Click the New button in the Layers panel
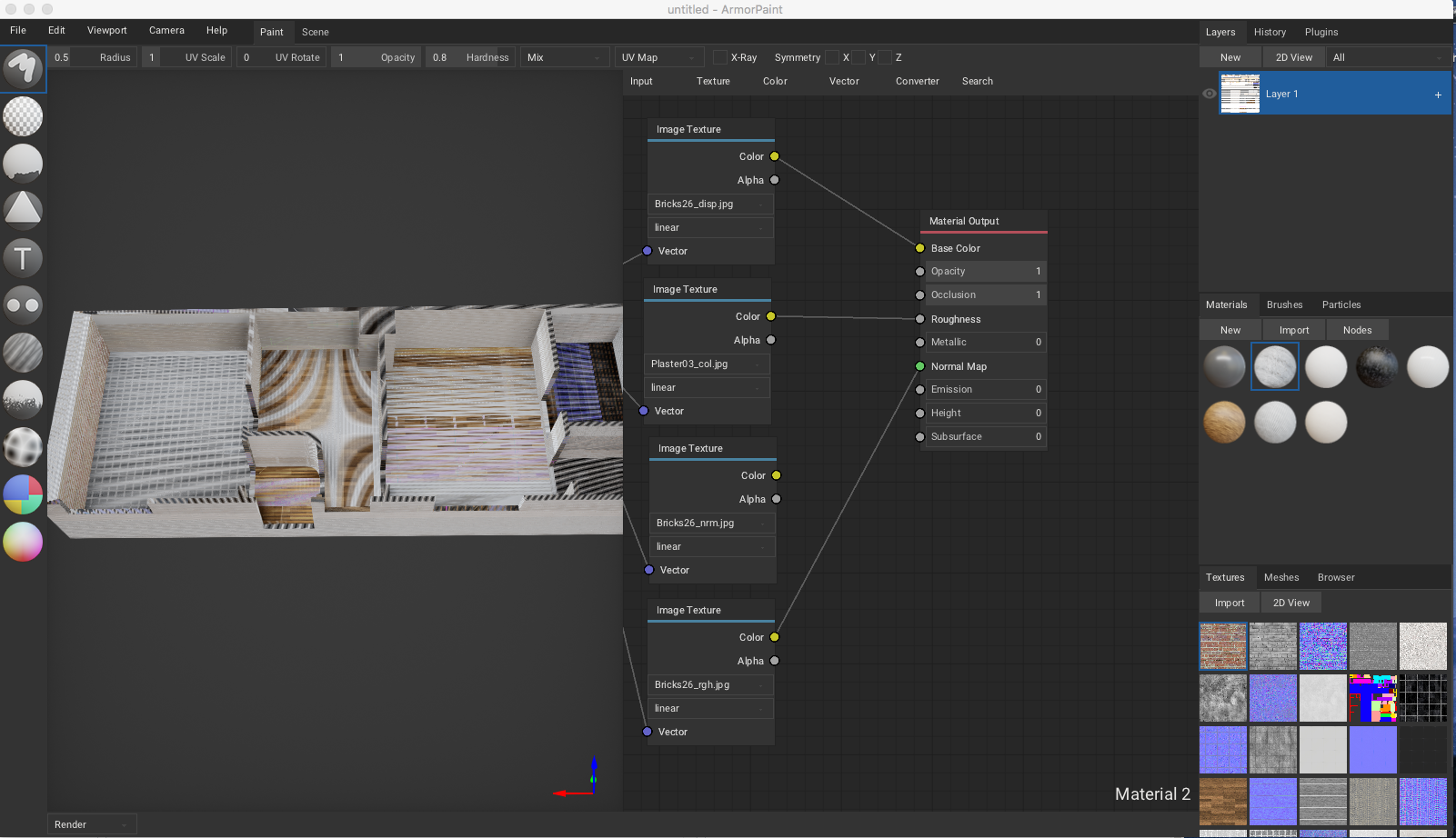Image resolution: width=1456 pixels, height=838 pixels. click(x=1229, y=56)
